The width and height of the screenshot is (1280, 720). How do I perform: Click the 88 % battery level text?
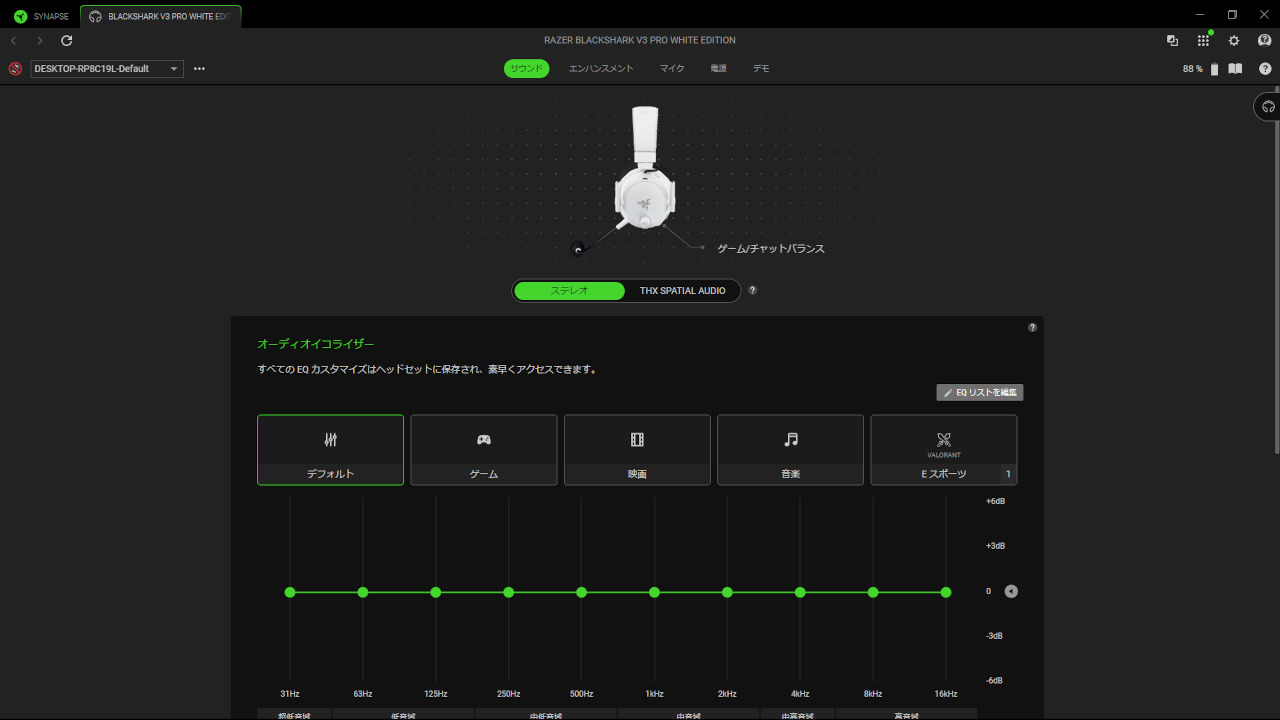(1192, 69)
